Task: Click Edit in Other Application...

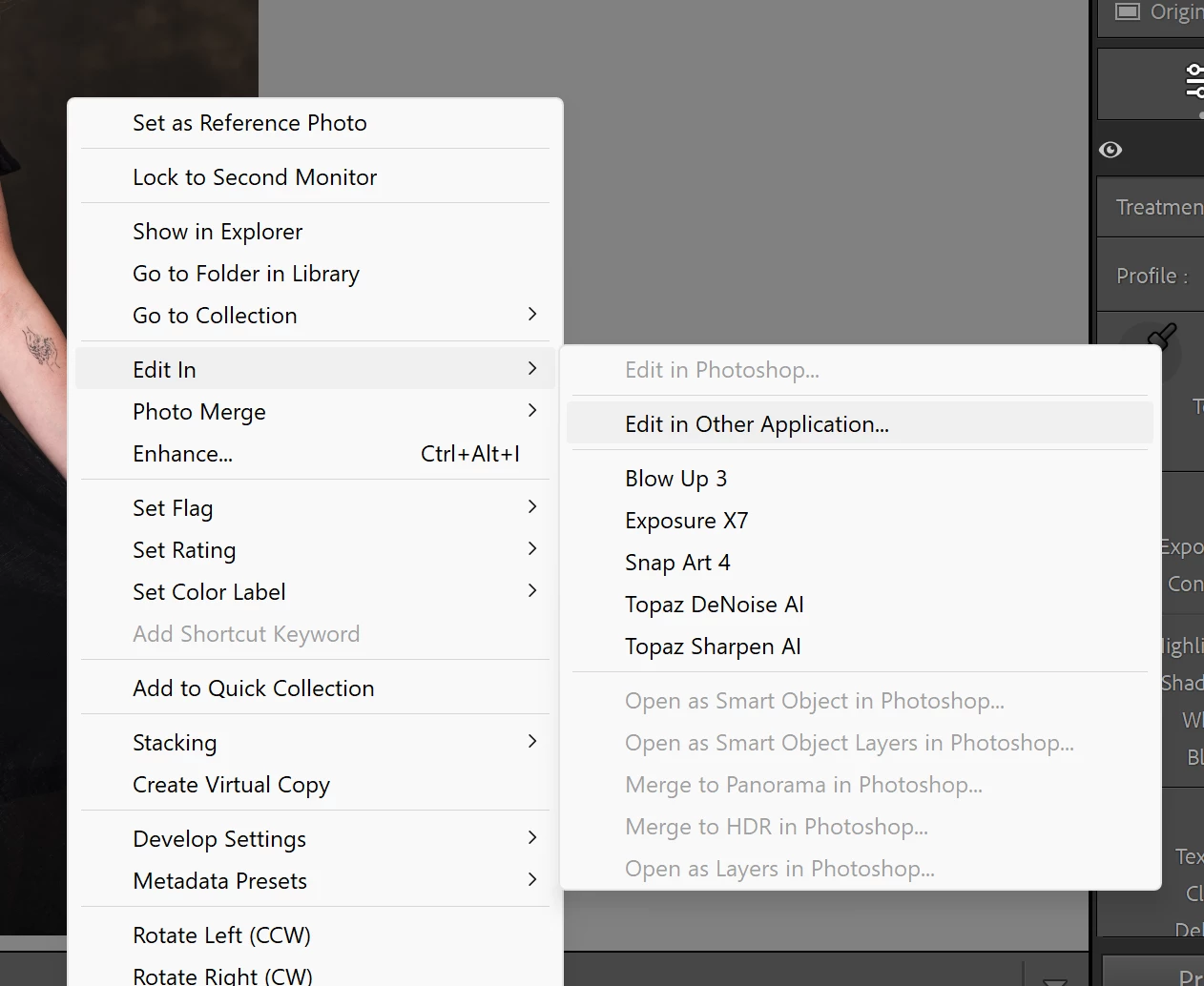Action: pos(860,424)
